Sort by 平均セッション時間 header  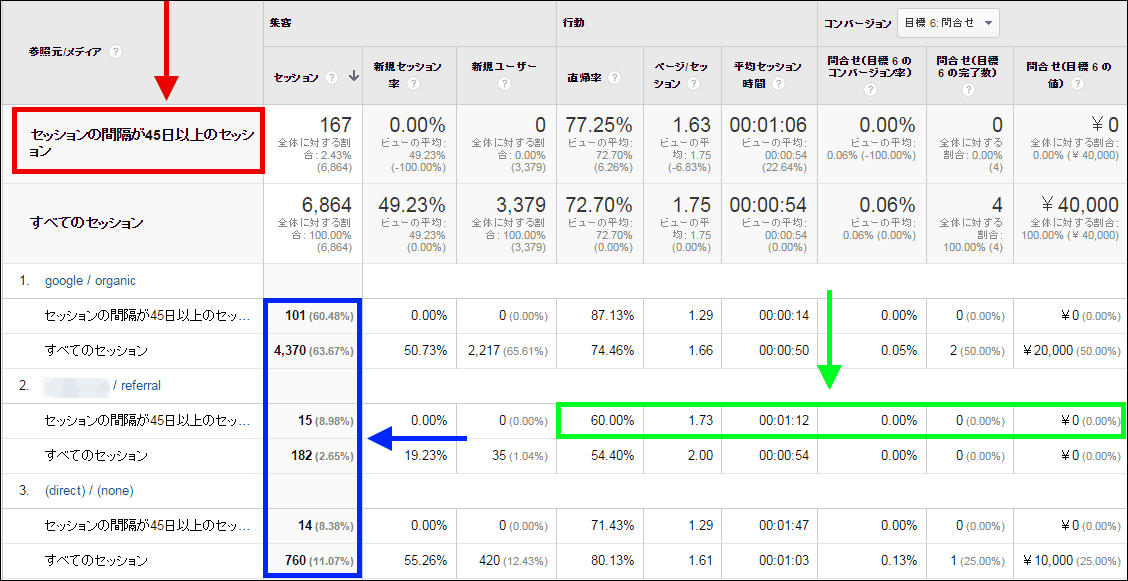(x=767, y=67)
